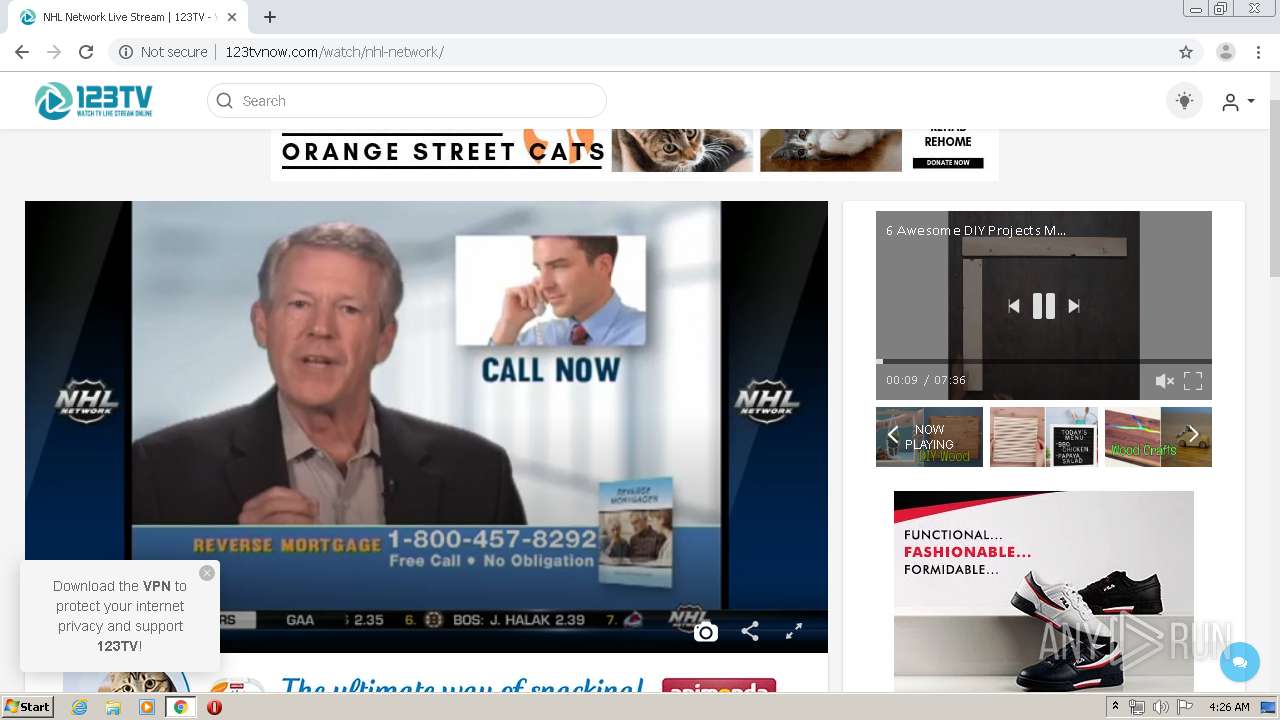Open the user account dropdown
Screen dimensions: 1280x720
point(1238,102)
